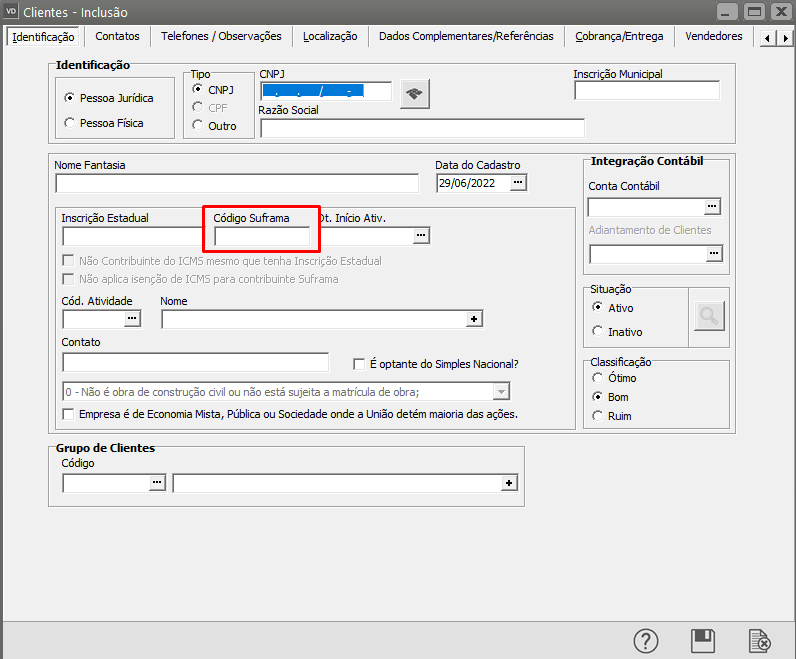796x659 pixels.
Task: Click the cancel document icon
Action: tap(759, 641)
